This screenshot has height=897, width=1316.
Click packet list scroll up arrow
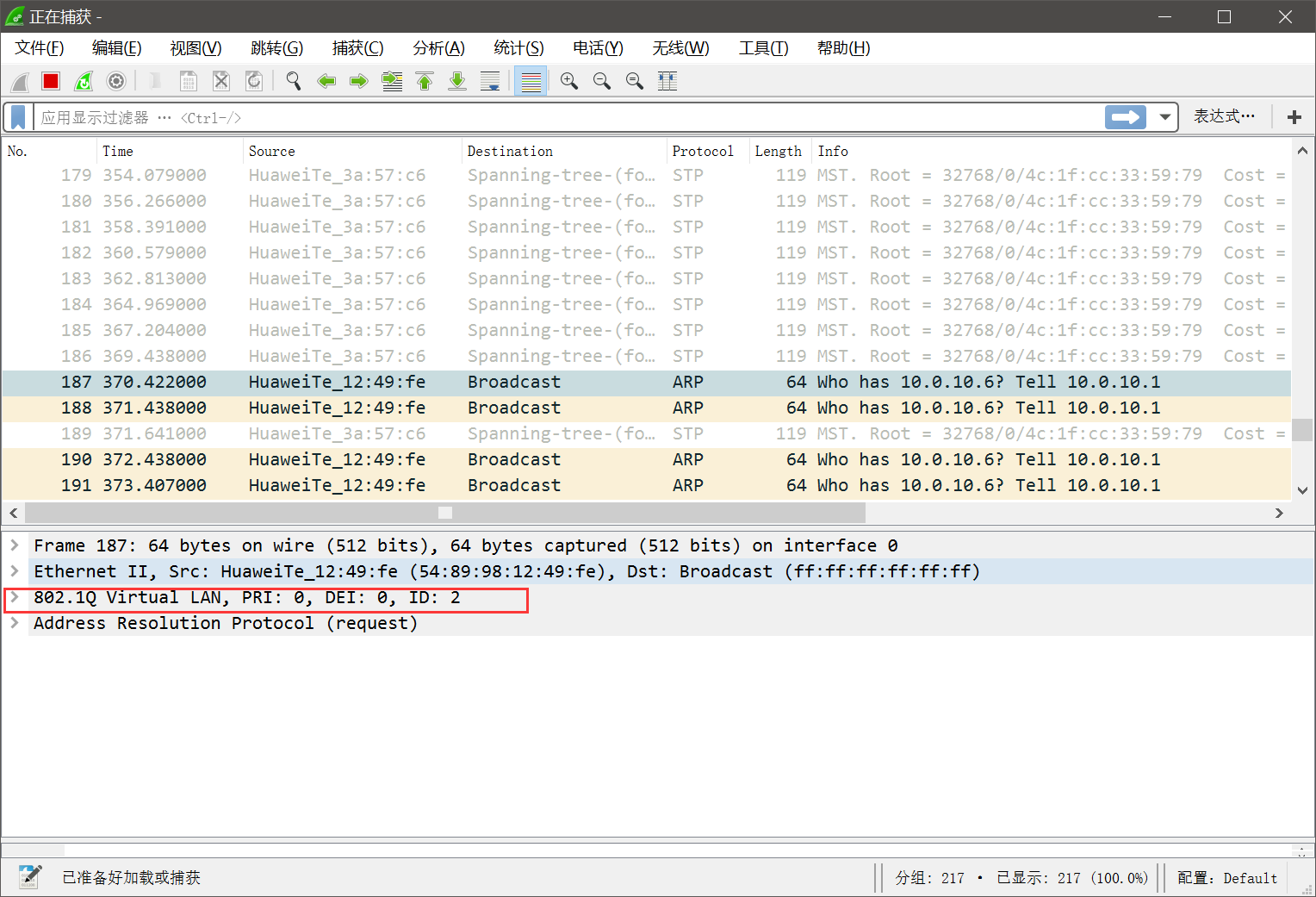1302,151
